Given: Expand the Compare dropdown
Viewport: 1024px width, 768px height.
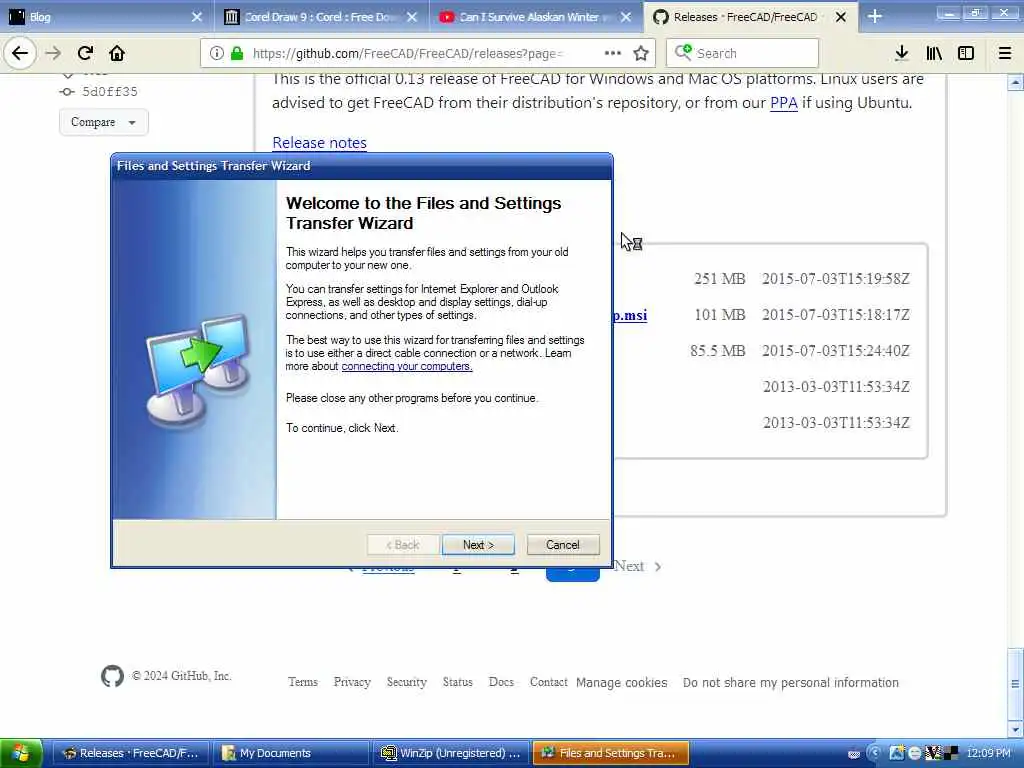Looking at the screenshot, I should click(104, 122).
